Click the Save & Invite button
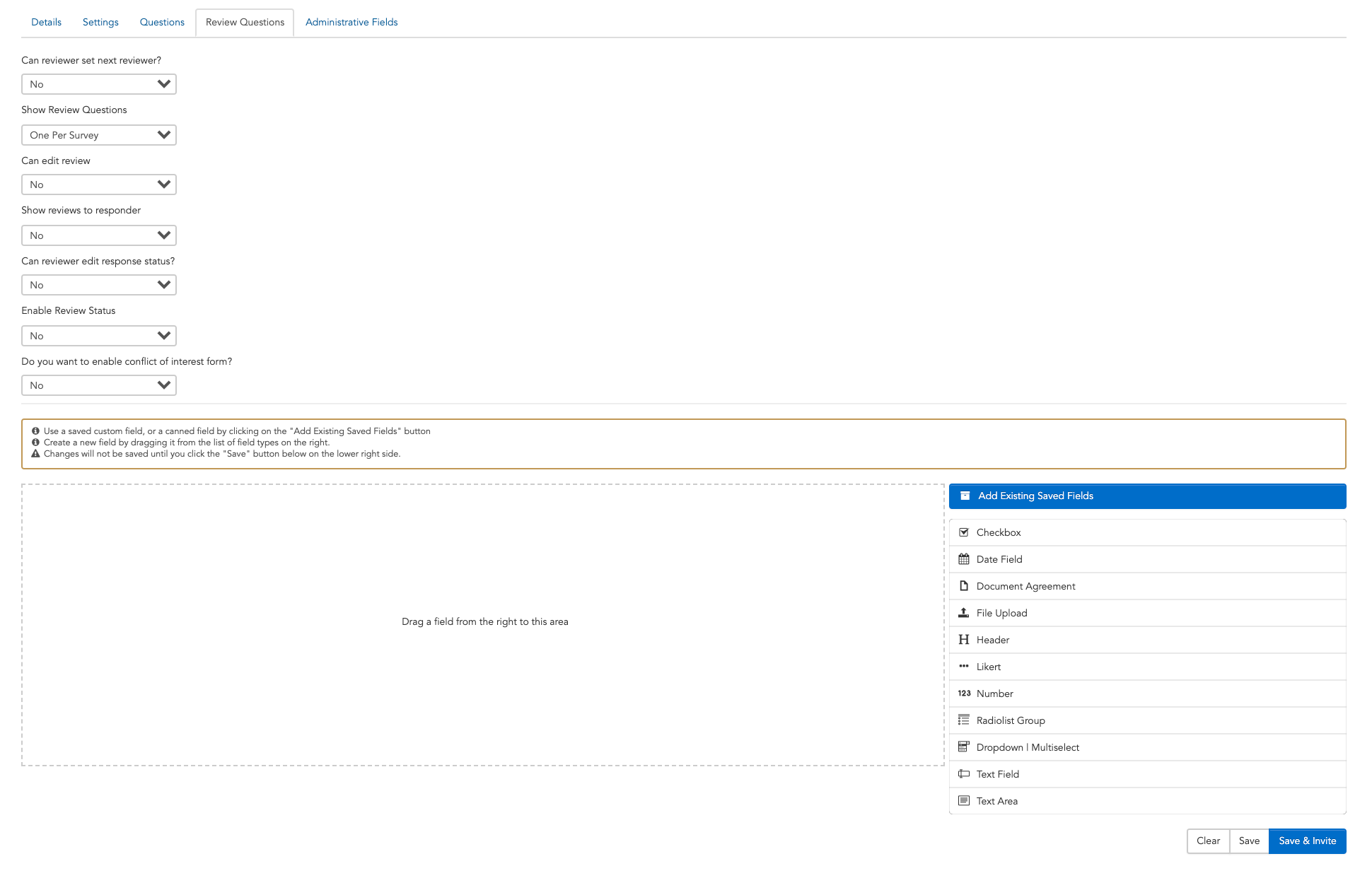The width and height of the screenshot is (1372, 878). click(1307, 841)
